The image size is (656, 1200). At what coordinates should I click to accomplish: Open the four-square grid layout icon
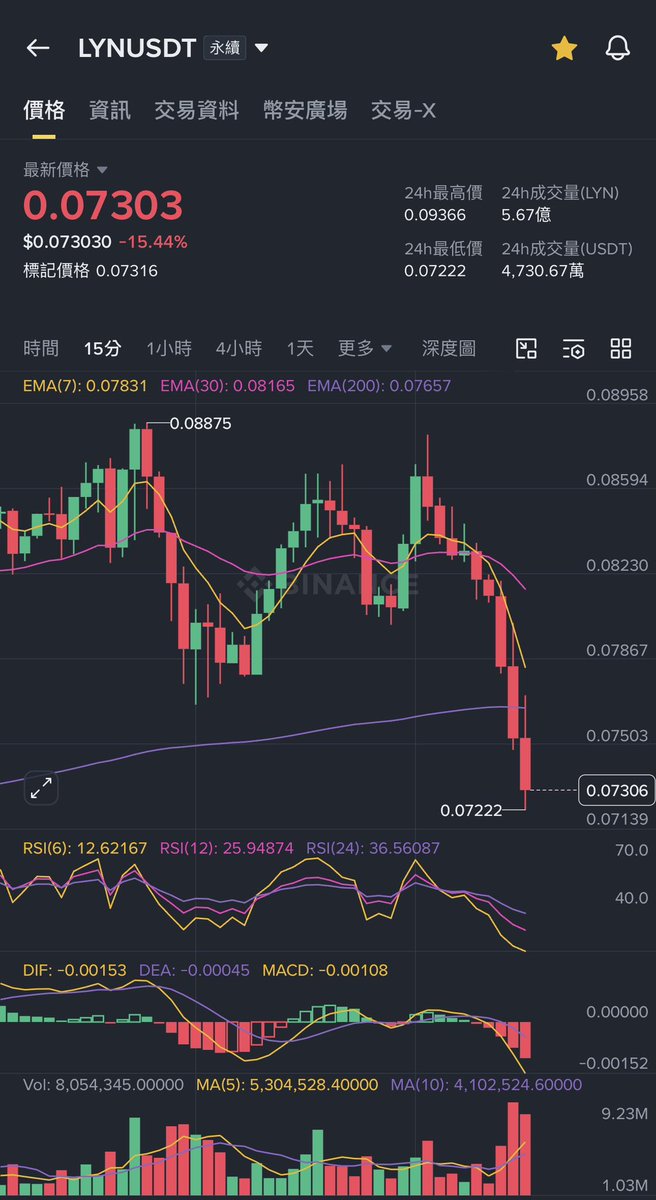[x=621, y=348]
